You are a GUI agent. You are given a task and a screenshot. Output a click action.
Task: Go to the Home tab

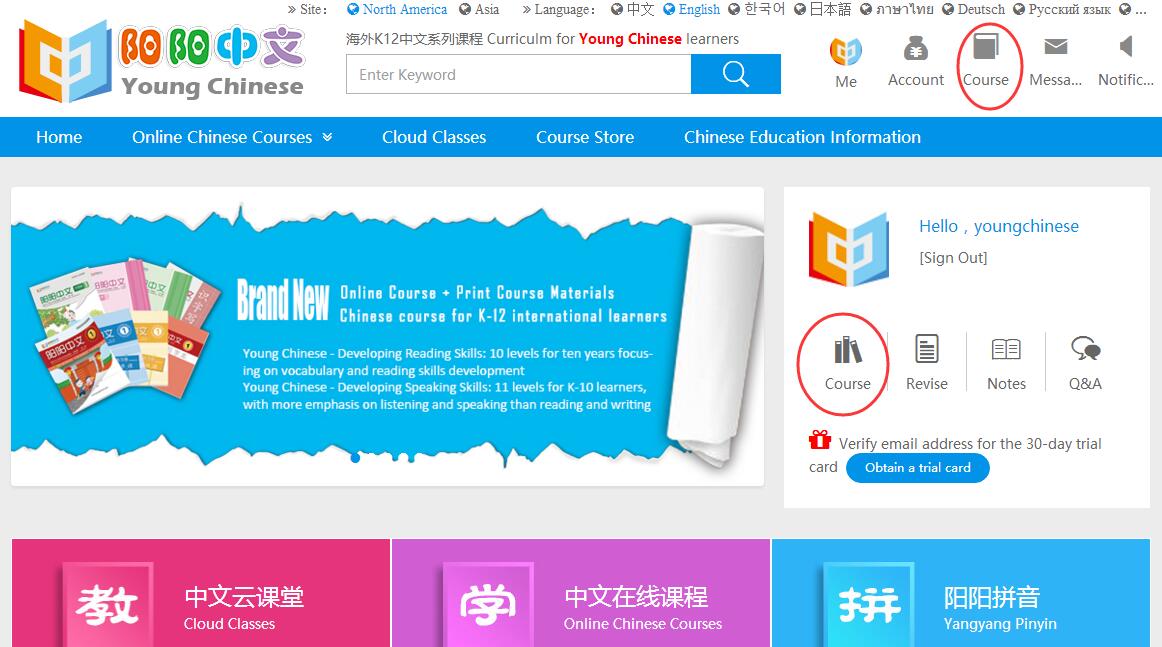pos(59,137)
